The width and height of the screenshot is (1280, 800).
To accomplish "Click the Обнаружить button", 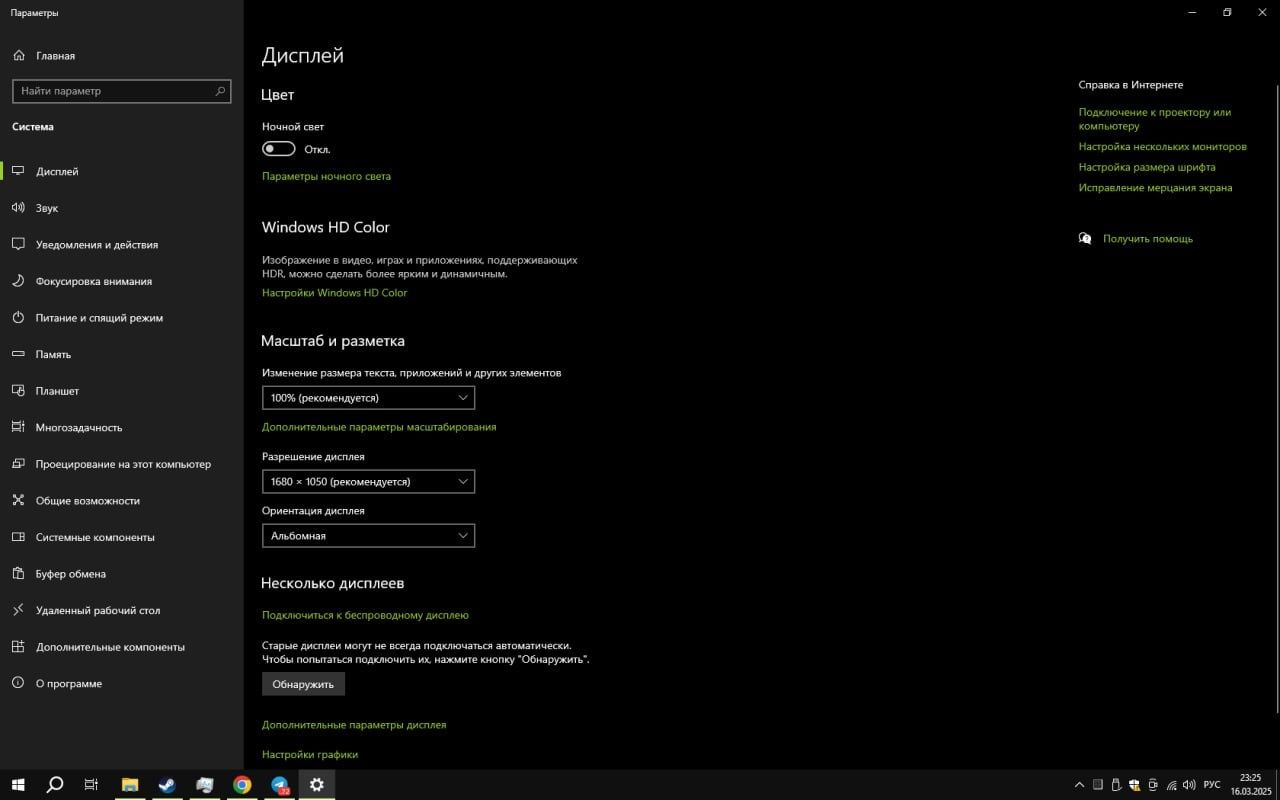I will 303,684.
